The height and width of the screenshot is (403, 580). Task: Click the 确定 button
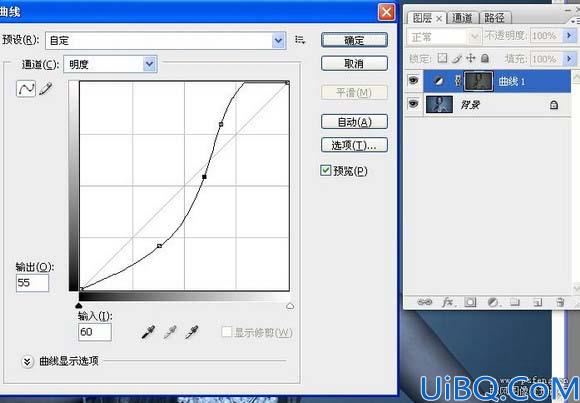(x=354, y=40)
